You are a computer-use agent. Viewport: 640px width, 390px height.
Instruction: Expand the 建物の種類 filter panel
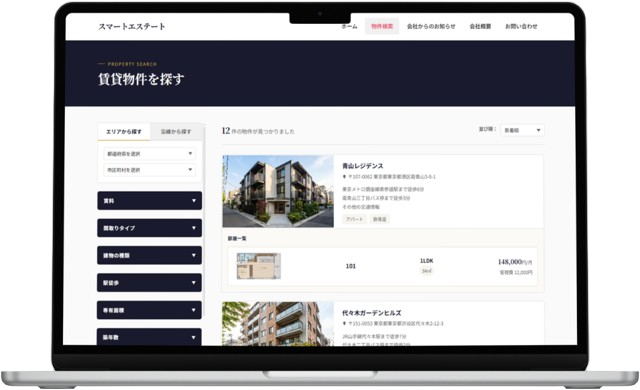pyautogui.click(x=149, y=255)
